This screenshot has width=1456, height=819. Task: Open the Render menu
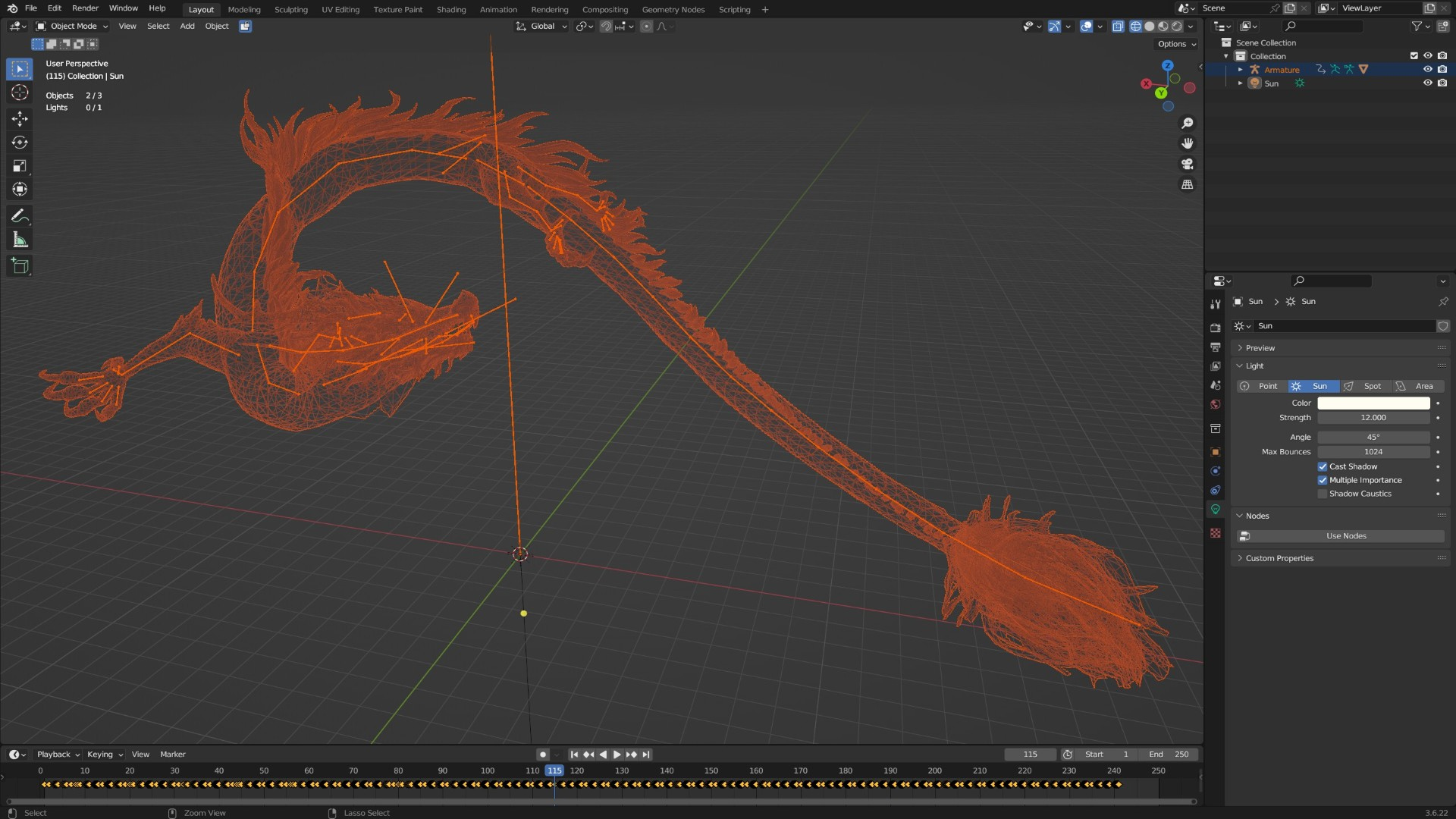click(85, 8)
